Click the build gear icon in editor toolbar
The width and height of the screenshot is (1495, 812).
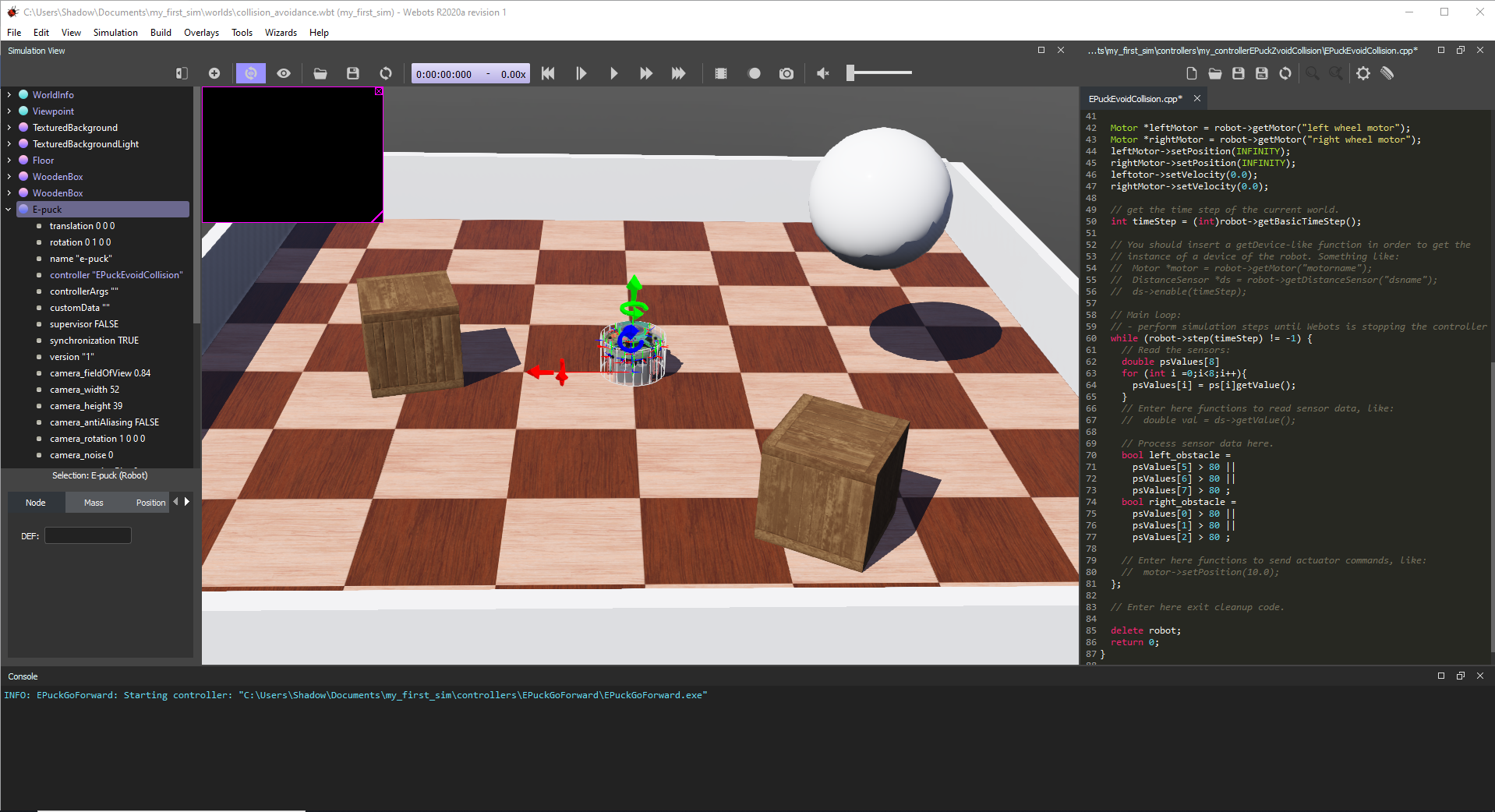pyautogui.click(x=1362, y=73)
